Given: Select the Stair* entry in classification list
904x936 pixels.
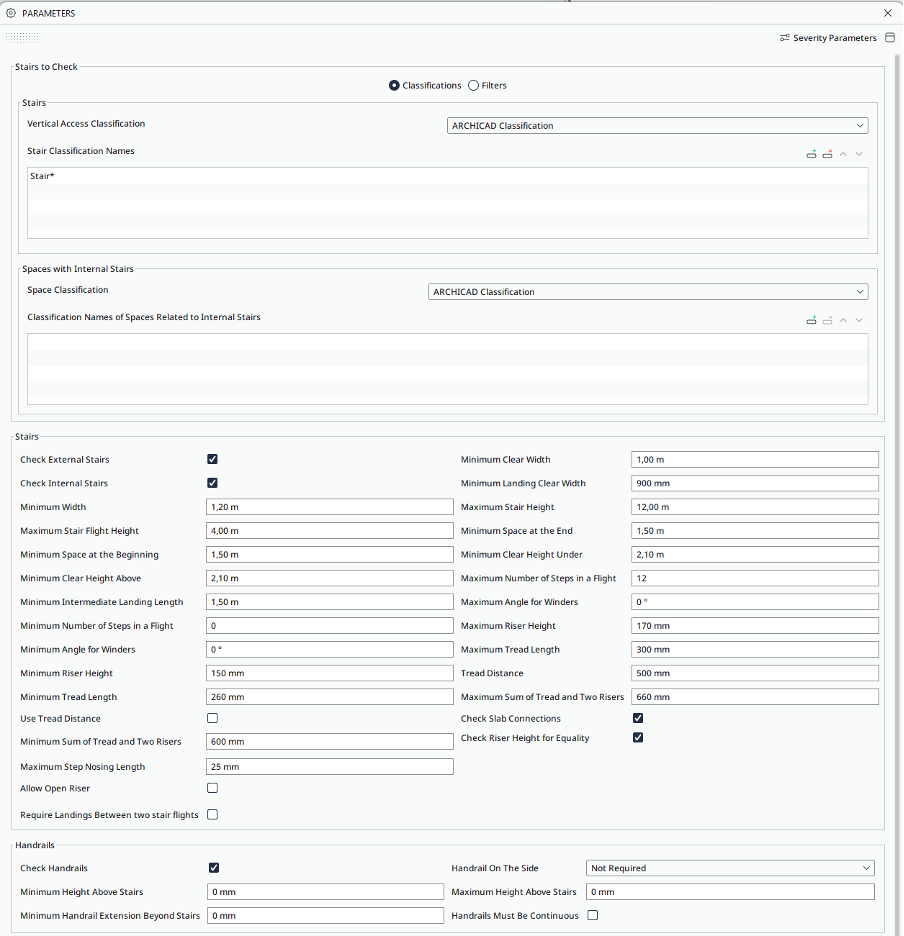Looking at the screenshot, I should 43,176.
